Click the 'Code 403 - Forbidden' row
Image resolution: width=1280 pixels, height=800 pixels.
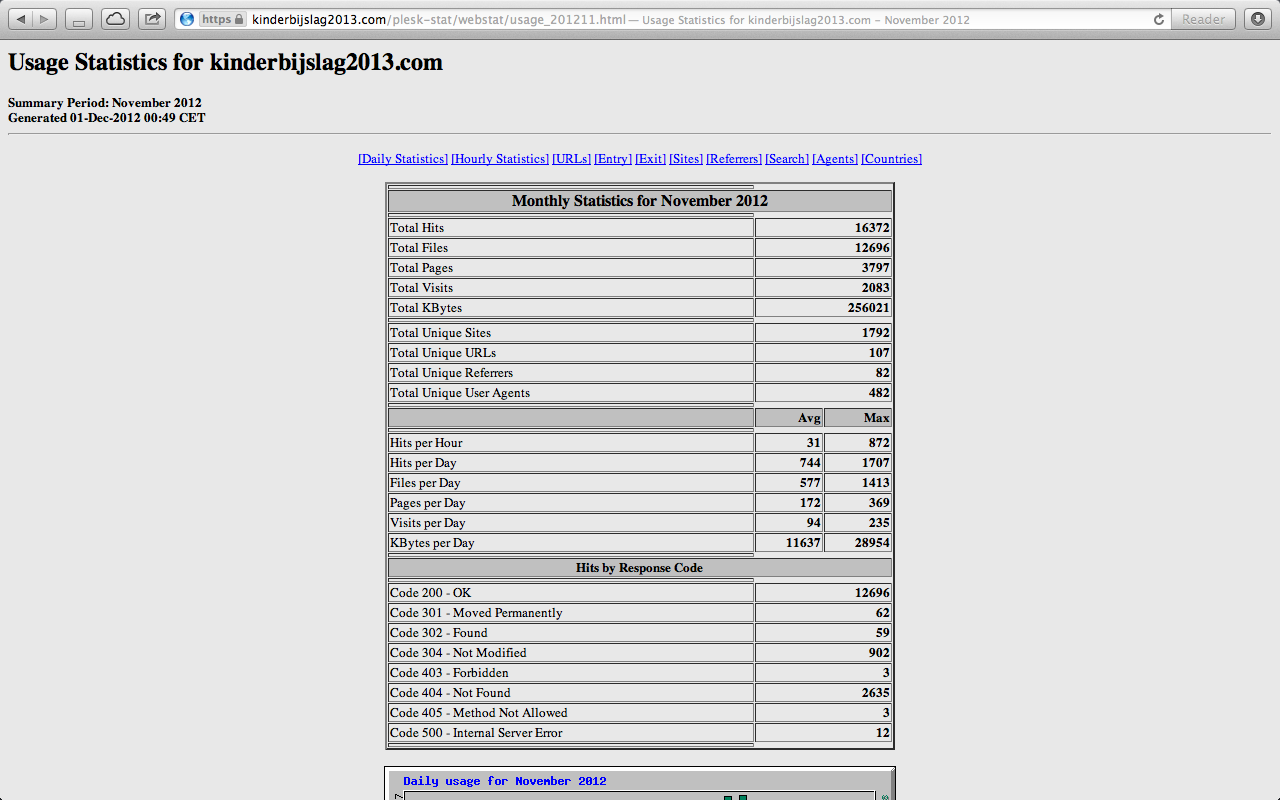coord(640,673)
